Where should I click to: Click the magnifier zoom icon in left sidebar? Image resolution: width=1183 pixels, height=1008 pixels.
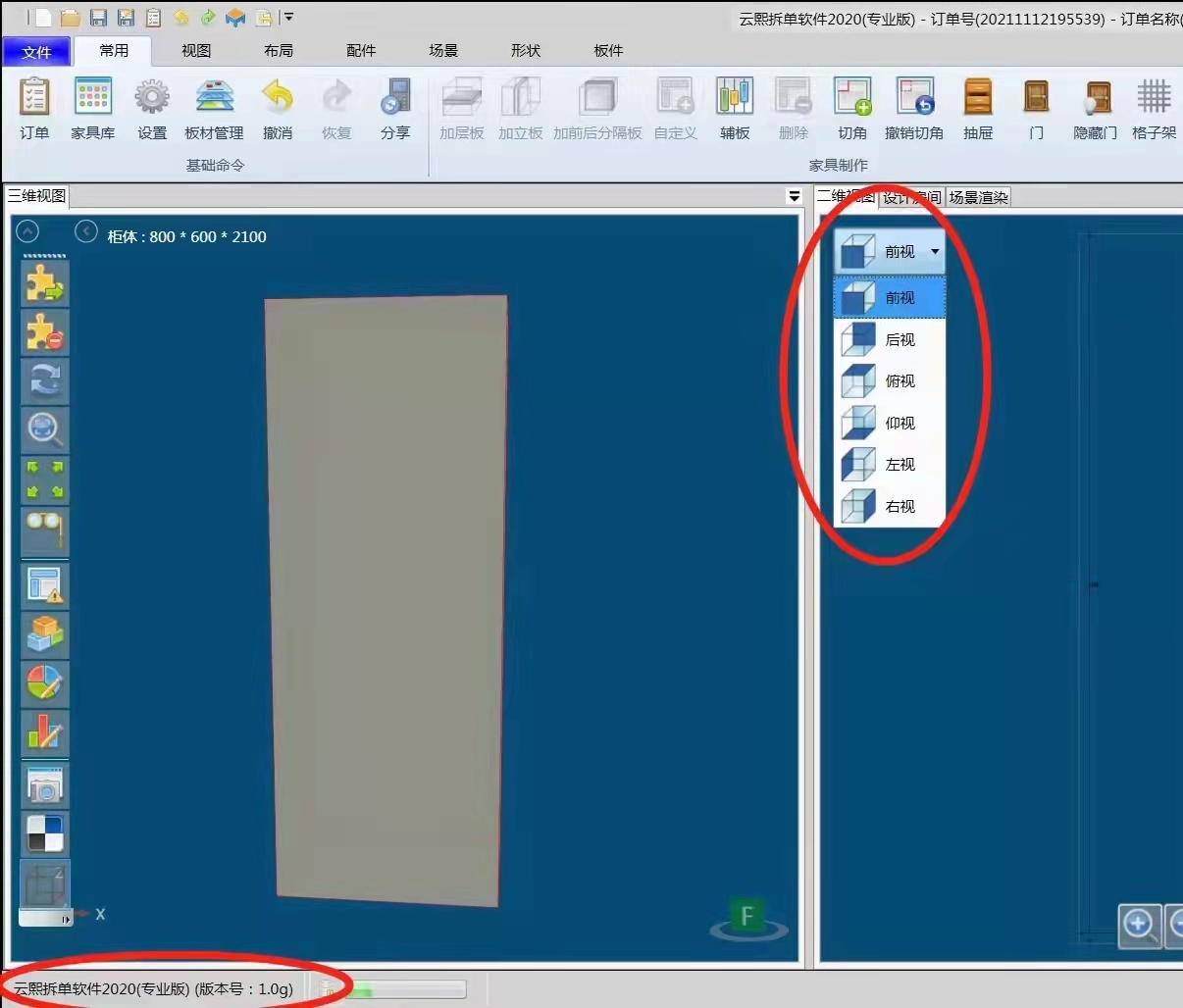coord(45,430)
